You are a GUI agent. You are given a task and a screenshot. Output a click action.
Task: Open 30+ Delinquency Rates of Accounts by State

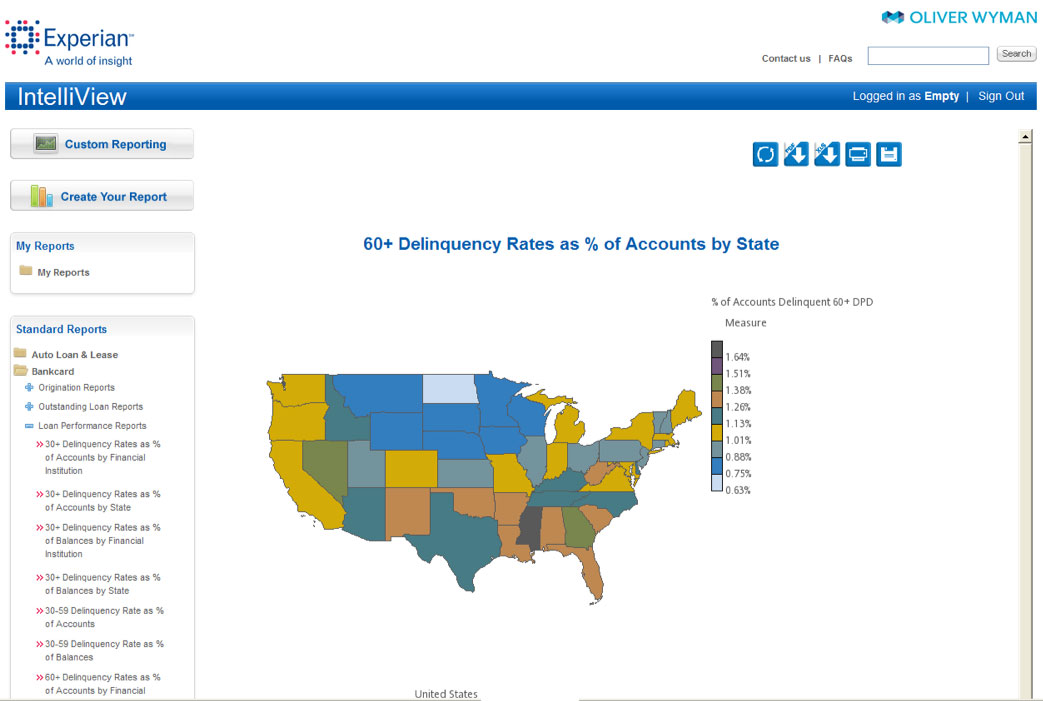click(102, 500)
